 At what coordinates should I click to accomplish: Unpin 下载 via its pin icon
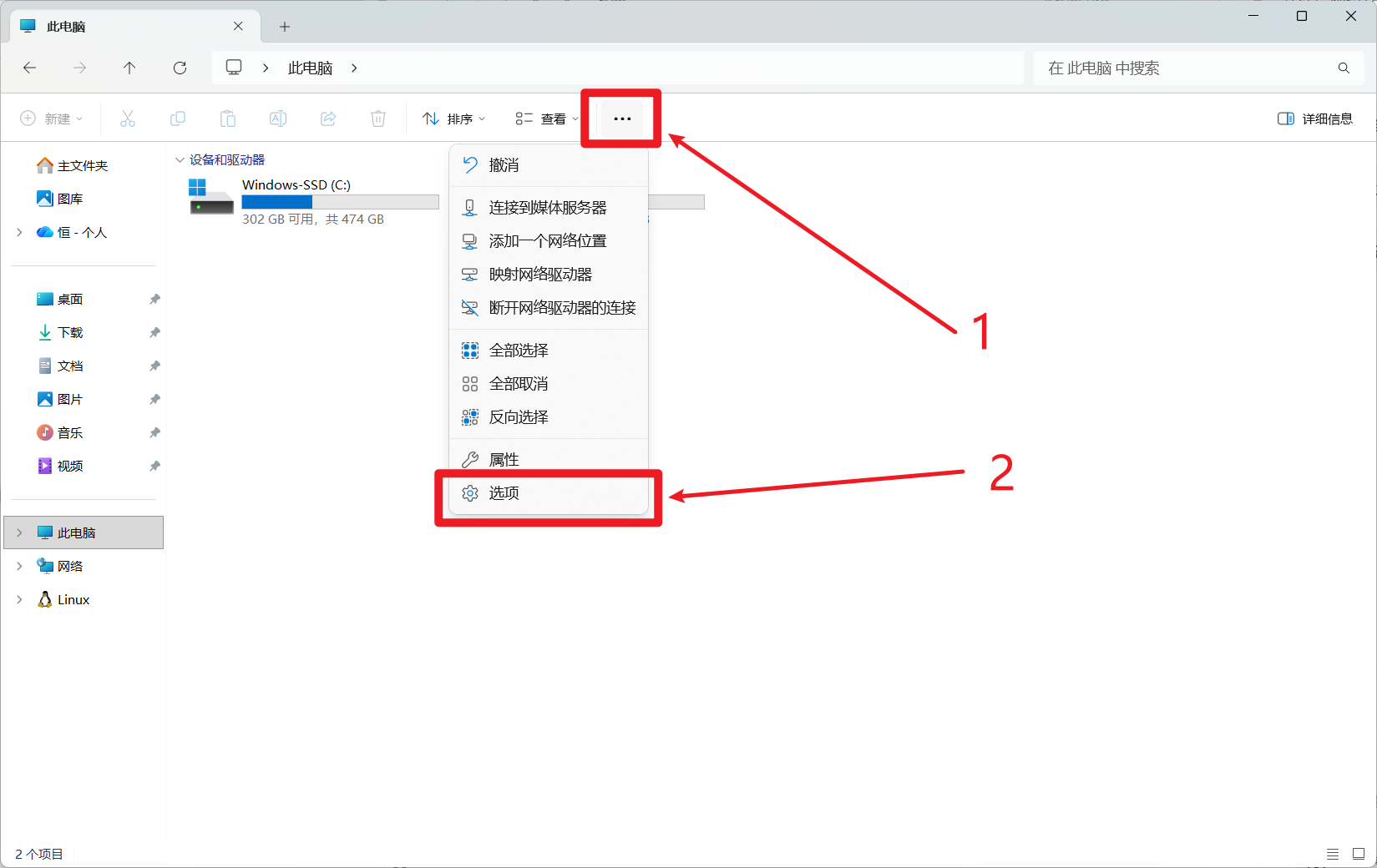154,332
